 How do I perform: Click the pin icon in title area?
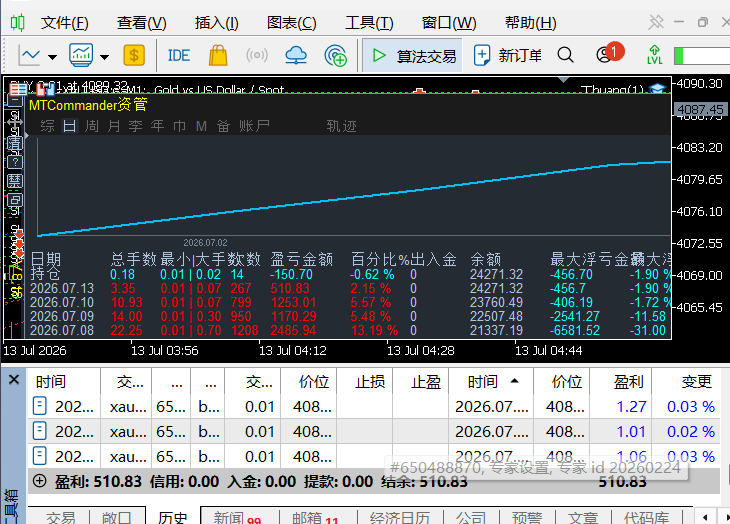[656, 22]
